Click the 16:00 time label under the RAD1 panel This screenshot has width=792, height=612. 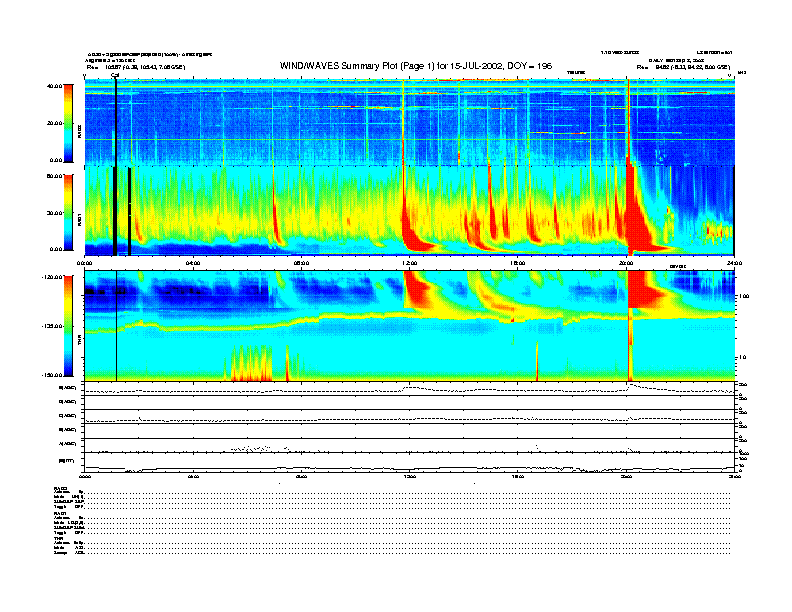518,263
